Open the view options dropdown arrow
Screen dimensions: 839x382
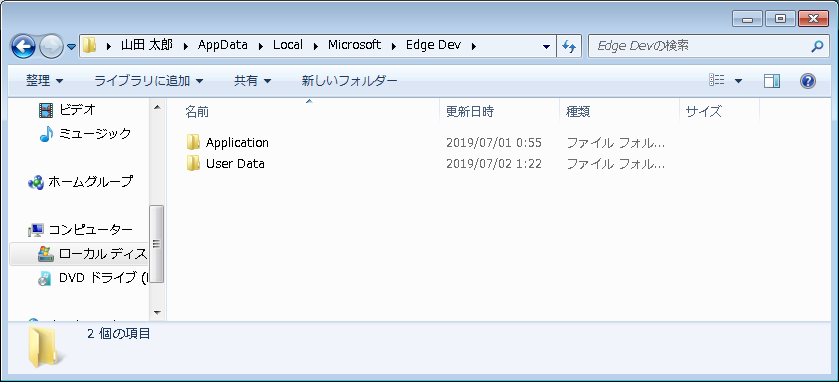click(738, 81)
